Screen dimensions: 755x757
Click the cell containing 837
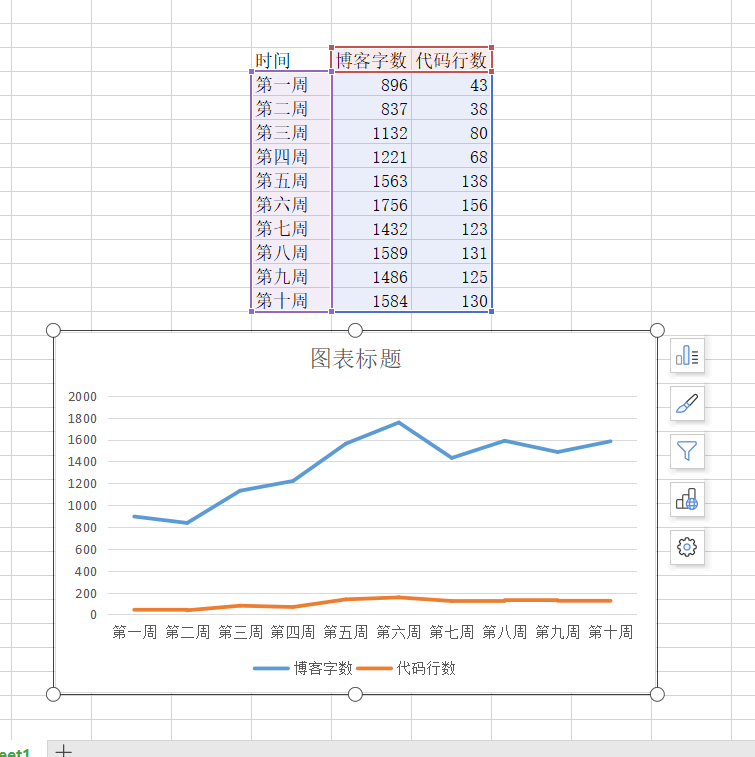pos(371,108)
